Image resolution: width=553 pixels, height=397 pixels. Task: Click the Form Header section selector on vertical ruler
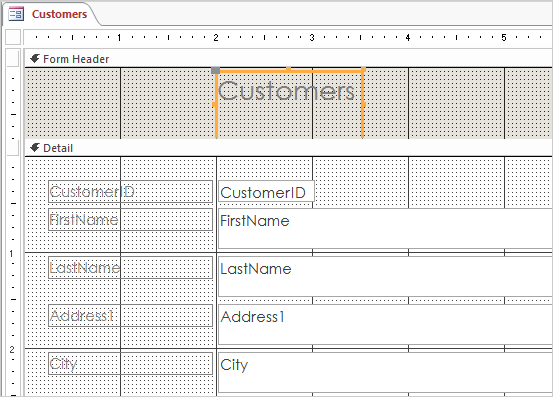point(13,58)
